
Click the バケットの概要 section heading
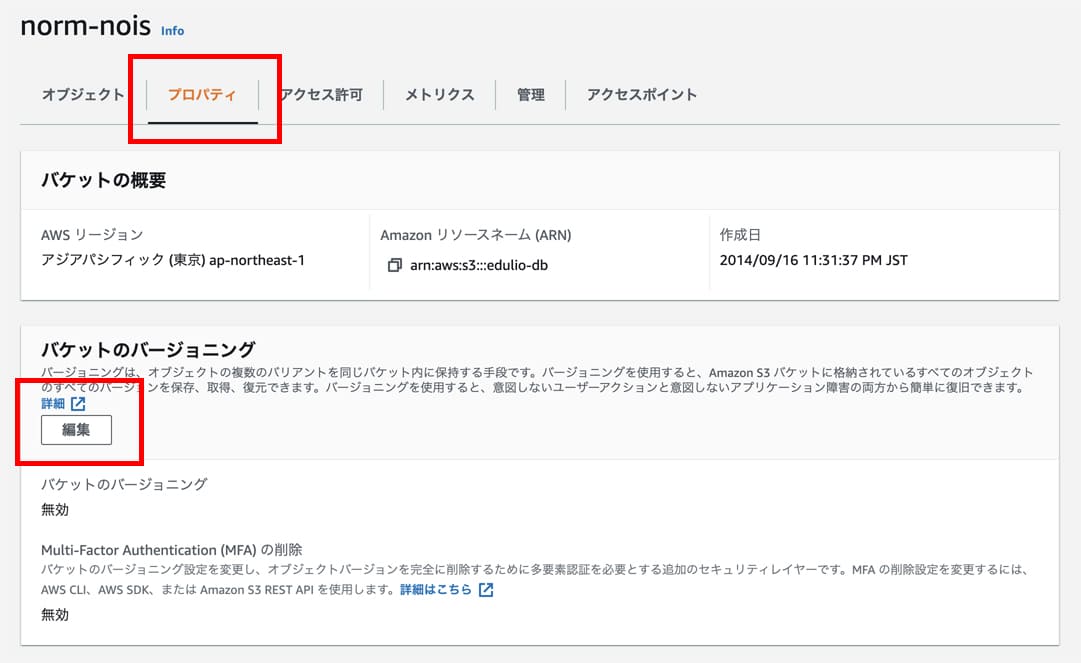tap(103, 181)
